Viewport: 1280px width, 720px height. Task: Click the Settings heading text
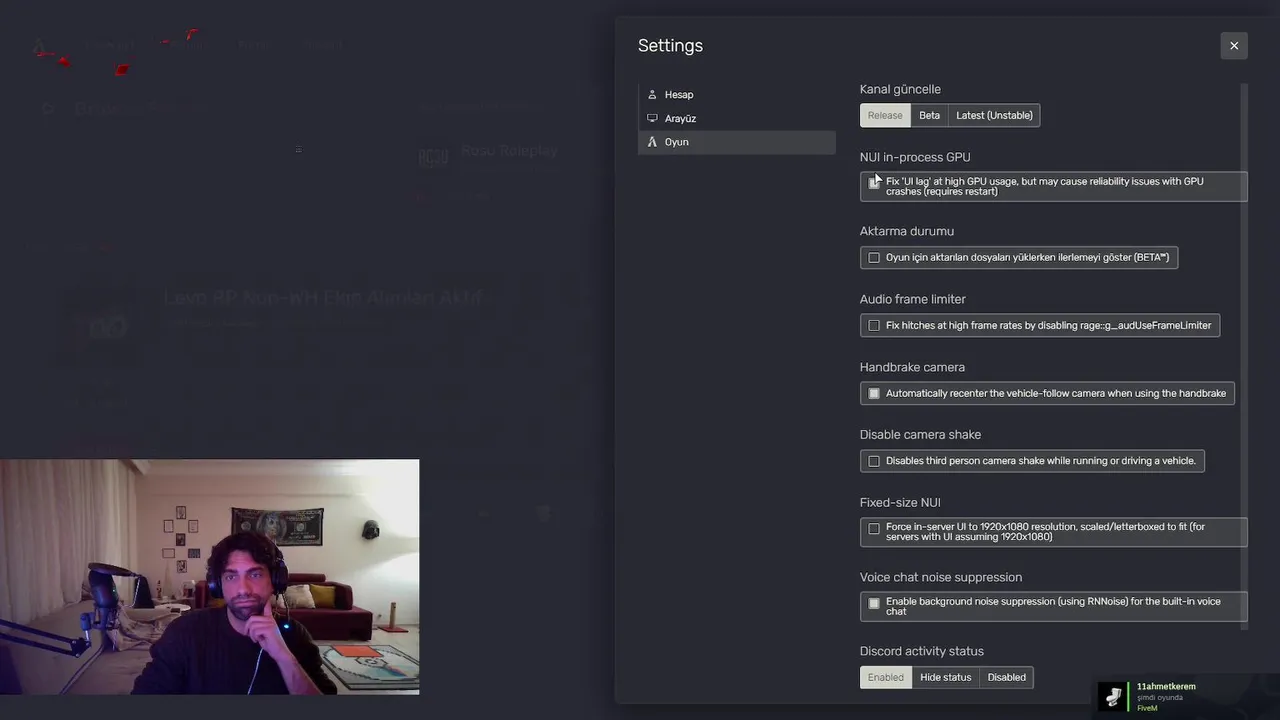(x=670, y=46)
